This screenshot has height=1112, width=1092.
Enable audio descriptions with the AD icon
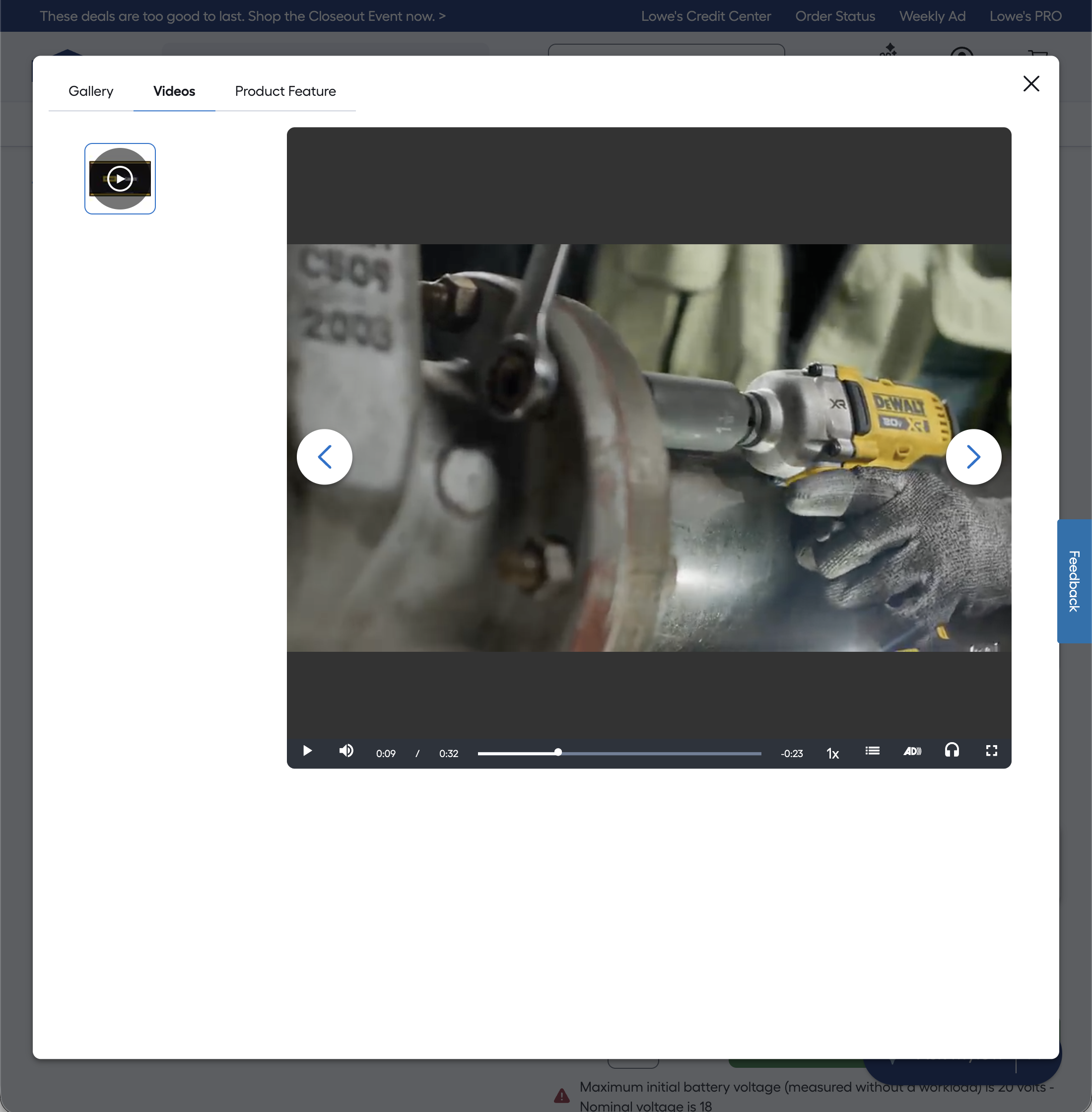pos(912,751)
